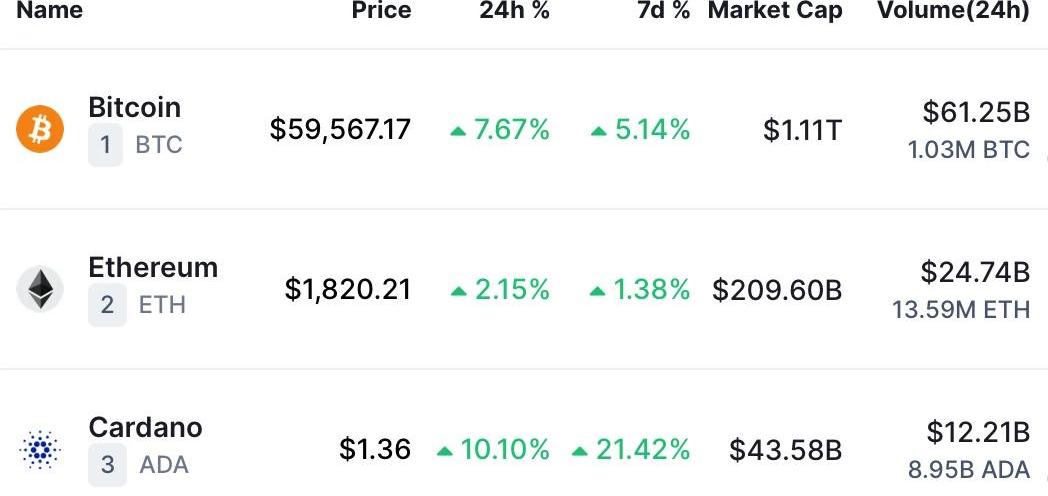Sort by the 7d % column header

[663, 11]
